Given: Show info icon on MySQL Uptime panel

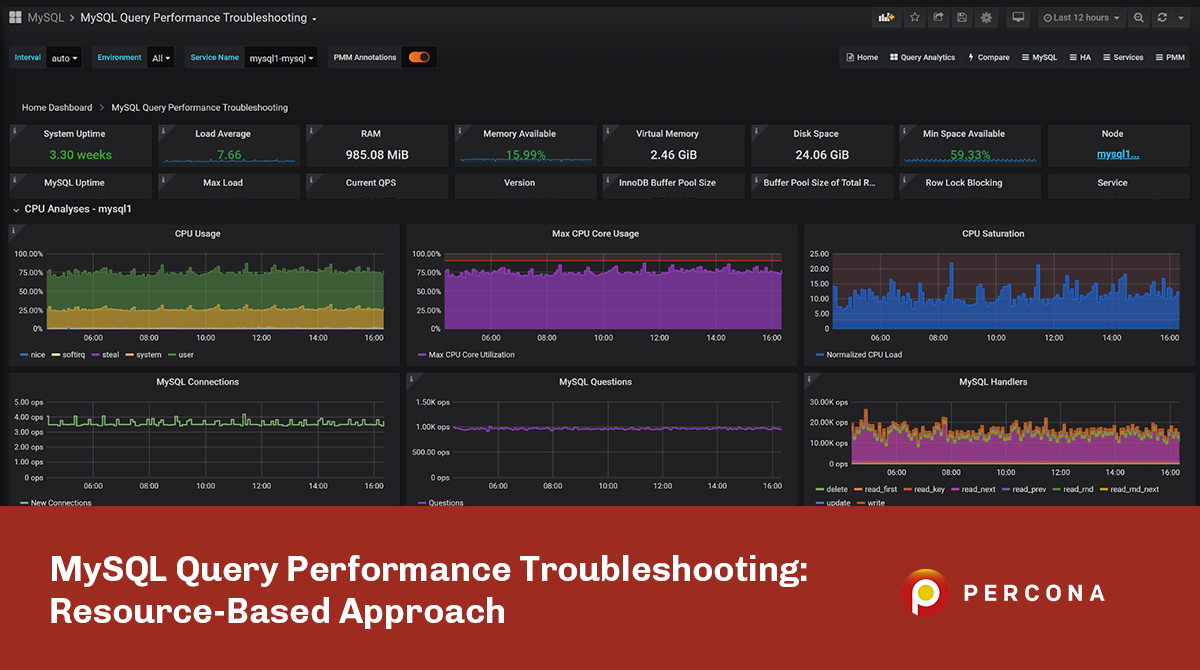Looking at the screenshot, I should pyautogui.click(x=13, y=179).
